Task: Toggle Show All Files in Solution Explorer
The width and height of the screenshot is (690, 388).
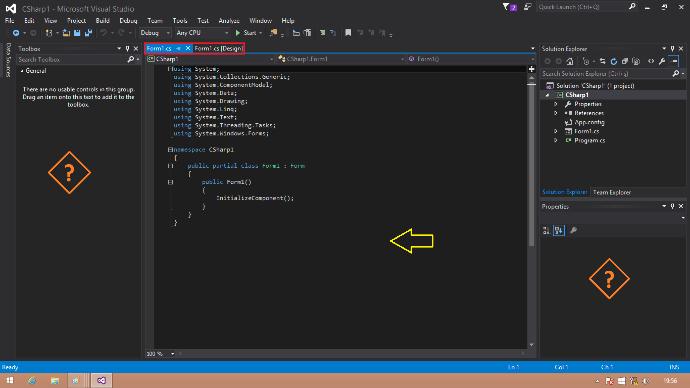Action: coord(636,61)
